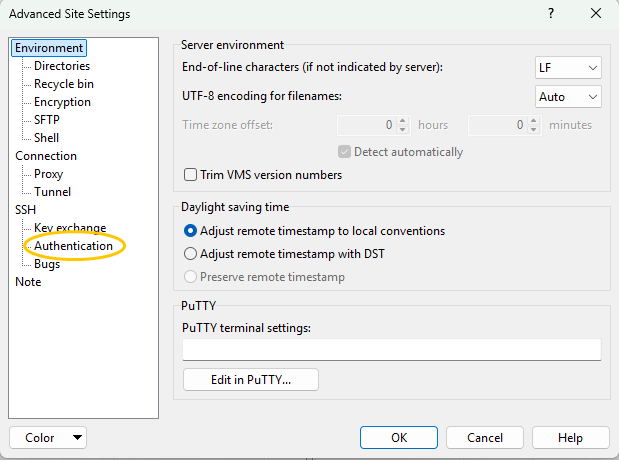The image size is (619, 460).
Task: Click the question mark help icon
Action: [x=551, y=13]
